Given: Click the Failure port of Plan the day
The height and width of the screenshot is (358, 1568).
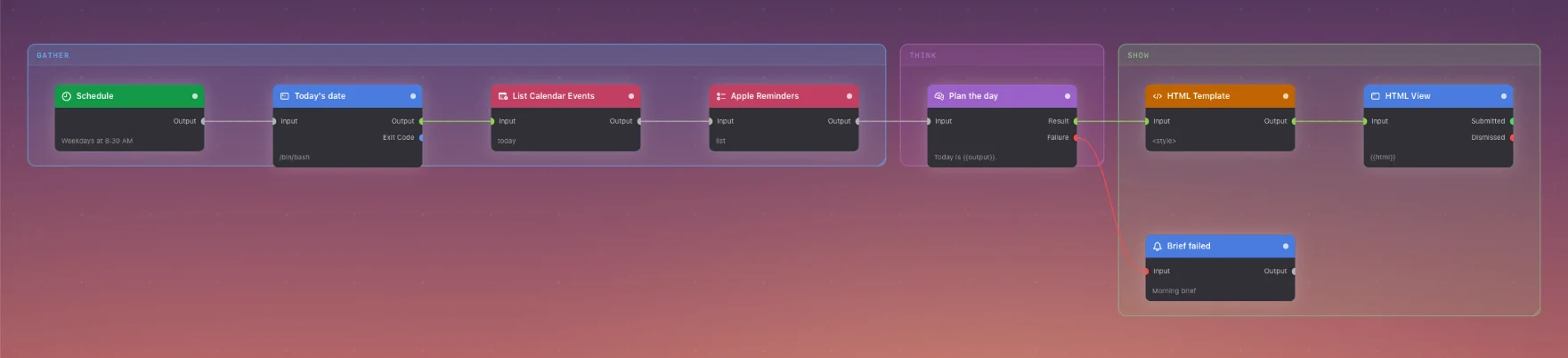Looking at the screenshot, I should coord(1076,138).
